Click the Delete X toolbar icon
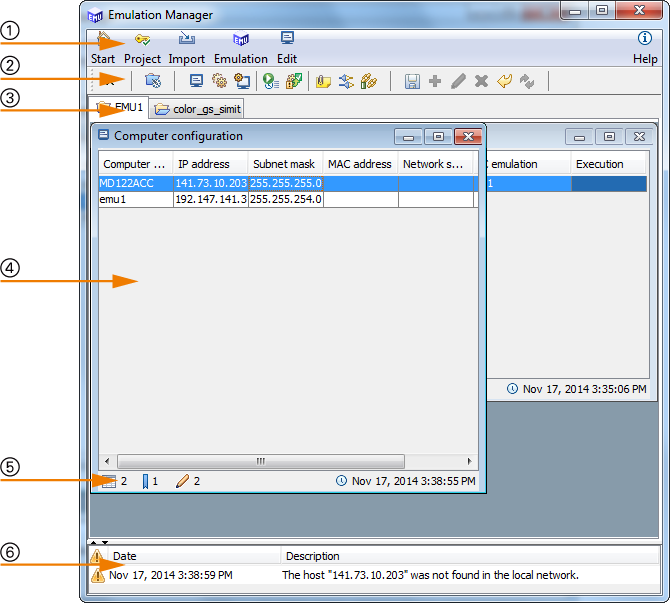670x603 pixels. pos(481,81)
